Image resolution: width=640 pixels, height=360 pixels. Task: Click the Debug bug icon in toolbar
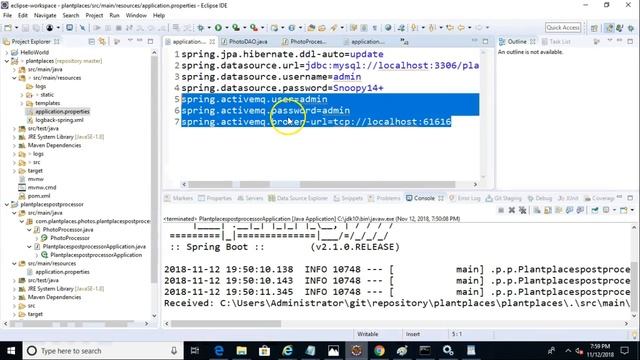(200, 28)
